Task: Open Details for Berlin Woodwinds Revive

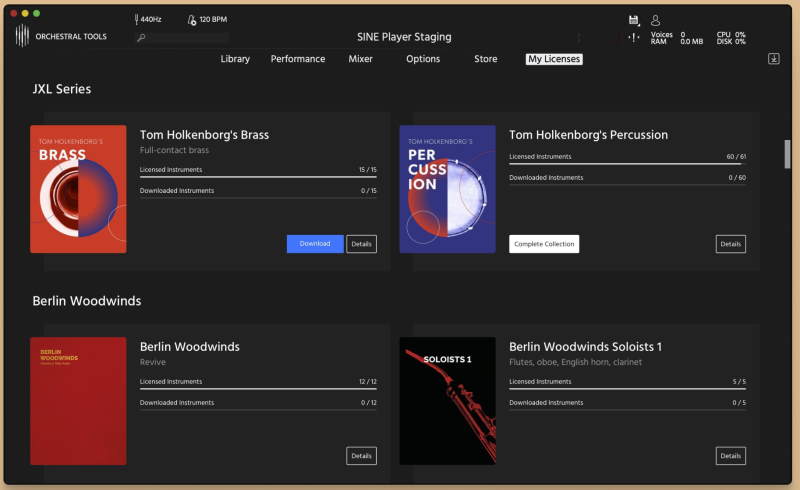Action: click(x=361, y=456)
